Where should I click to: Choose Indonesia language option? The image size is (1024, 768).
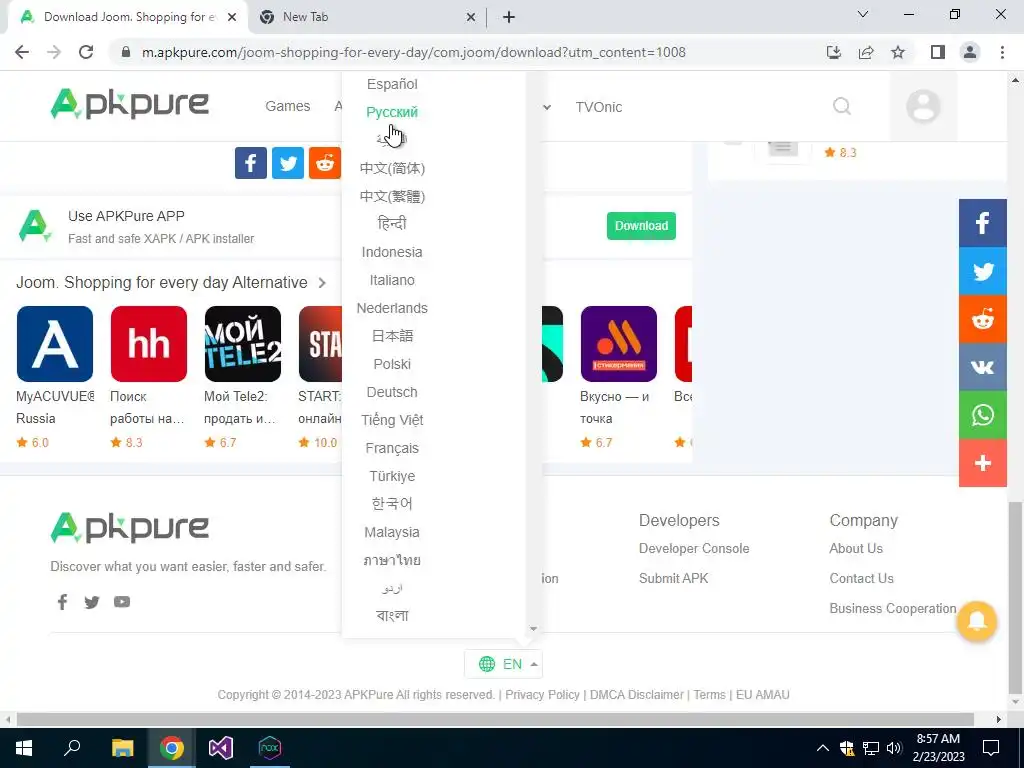coord(392,252)
